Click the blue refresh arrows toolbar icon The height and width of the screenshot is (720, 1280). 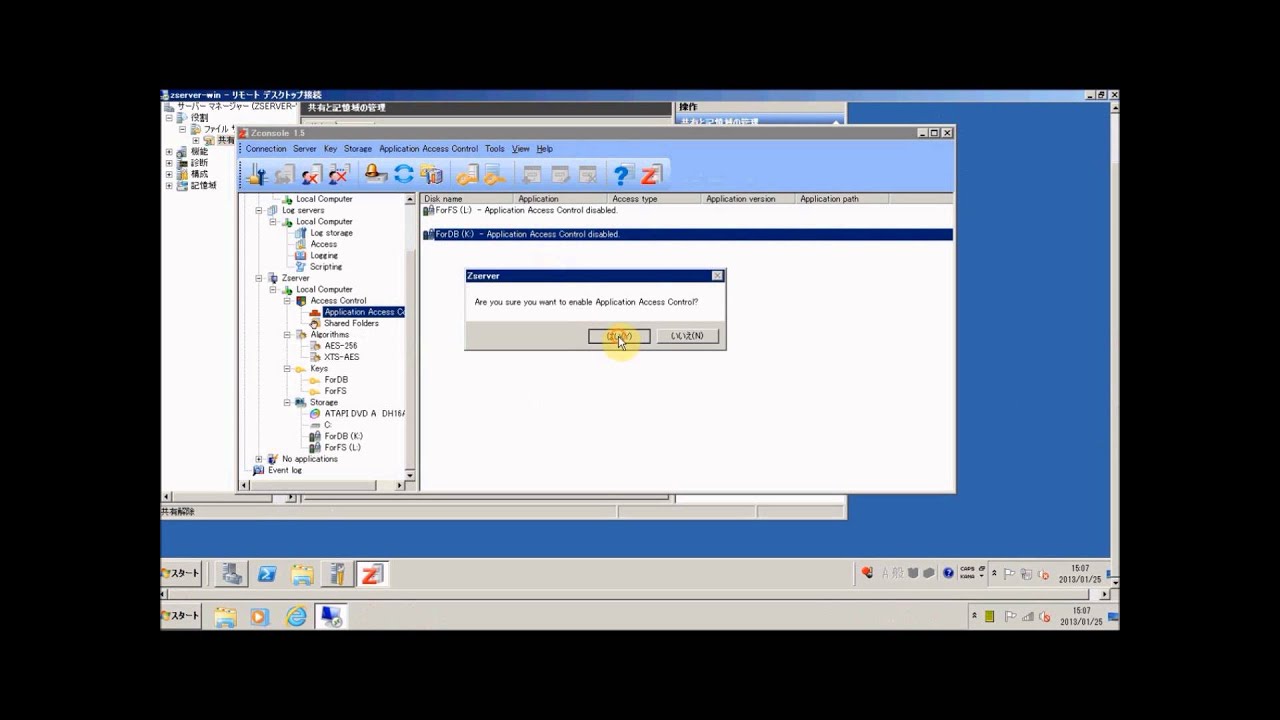pos(404,175)
